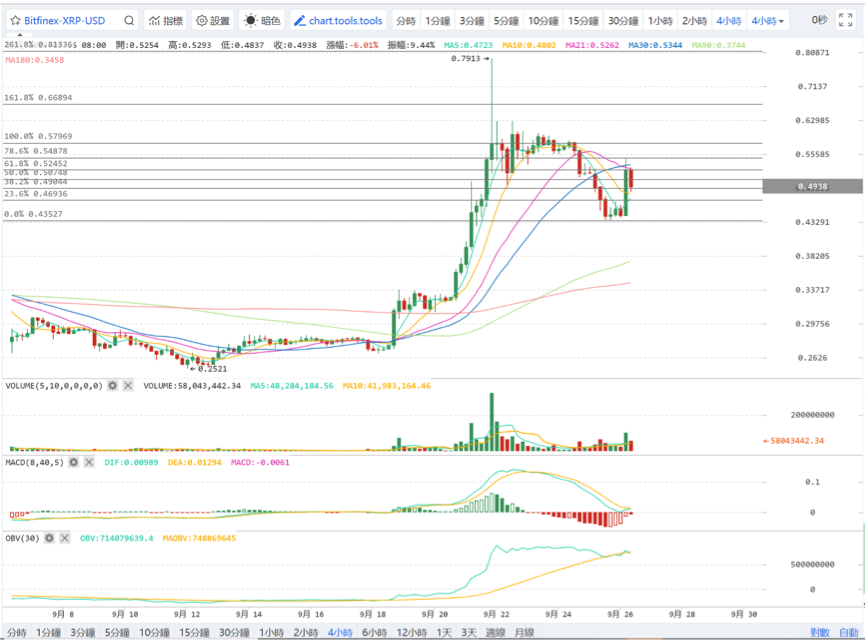Remove the VOLUME indicator panel
Viewport: 866px width, 640px height.
[x=128, y=385]
